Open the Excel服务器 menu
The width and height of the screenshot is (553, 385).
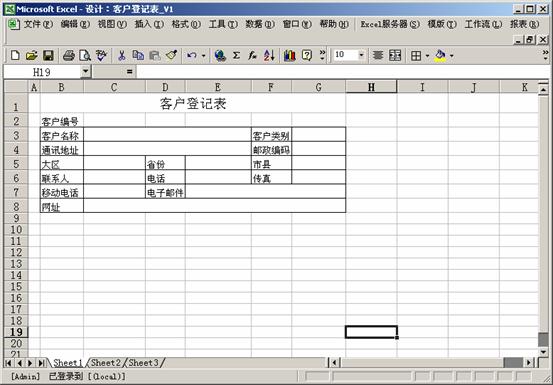[390, 24]
